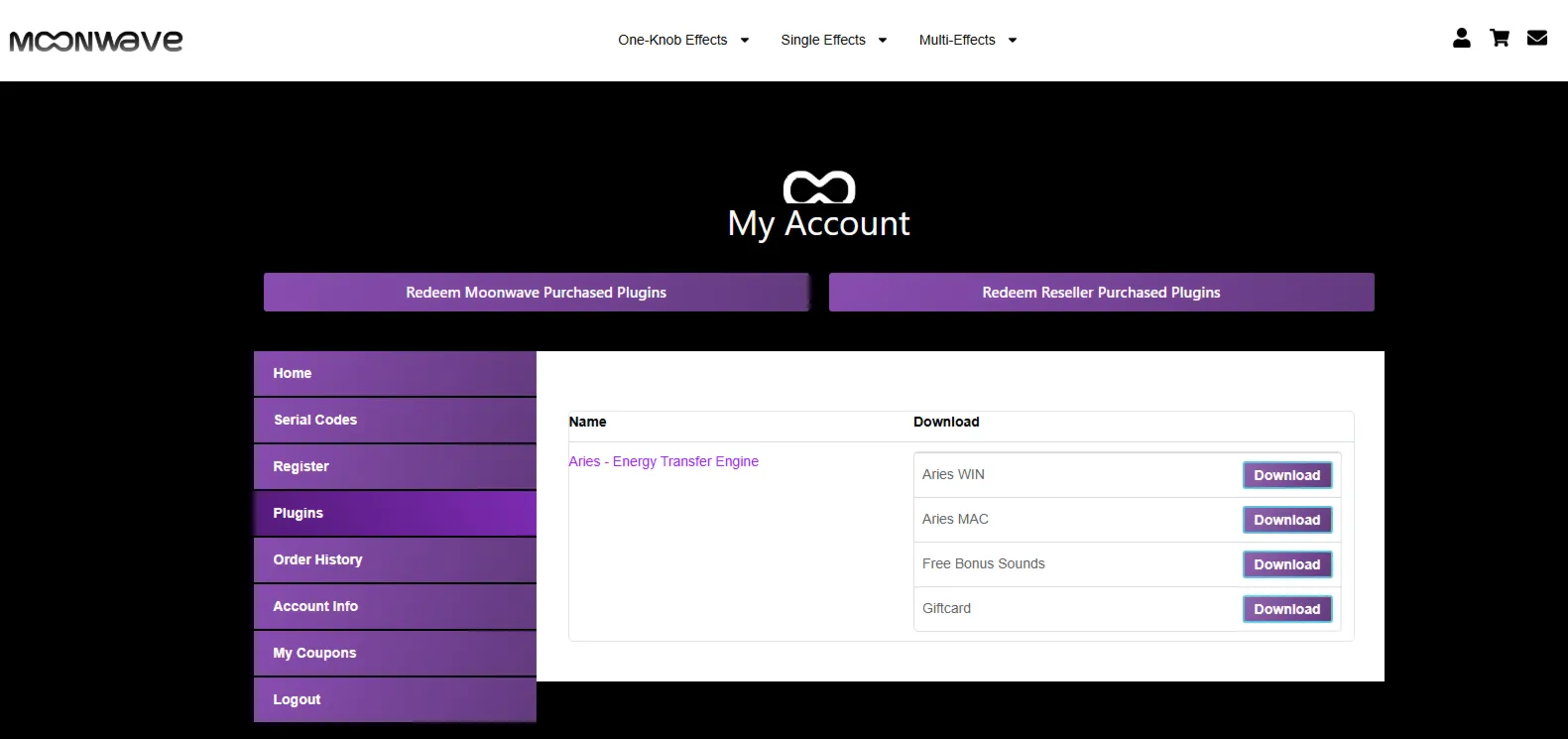Viewport: 1568px width, 739px height.
Task: Click the Moonwave logo in header
Action: coord(96,41)
